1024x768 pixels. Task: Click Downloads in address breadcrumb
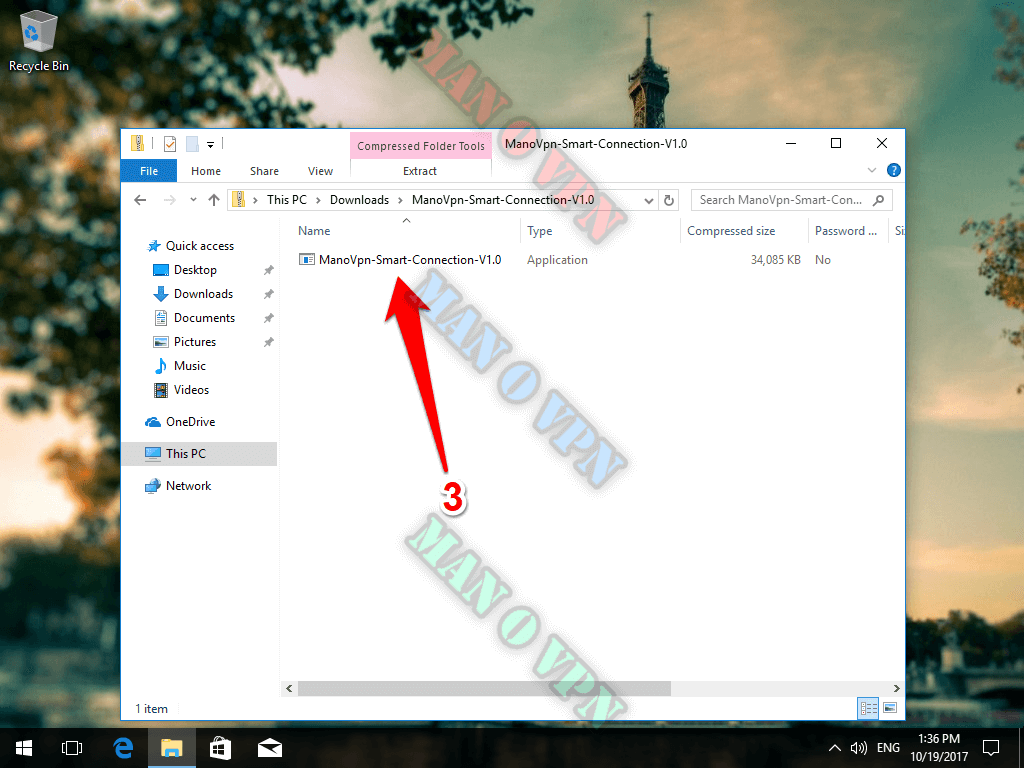click(x=359, y=200)
